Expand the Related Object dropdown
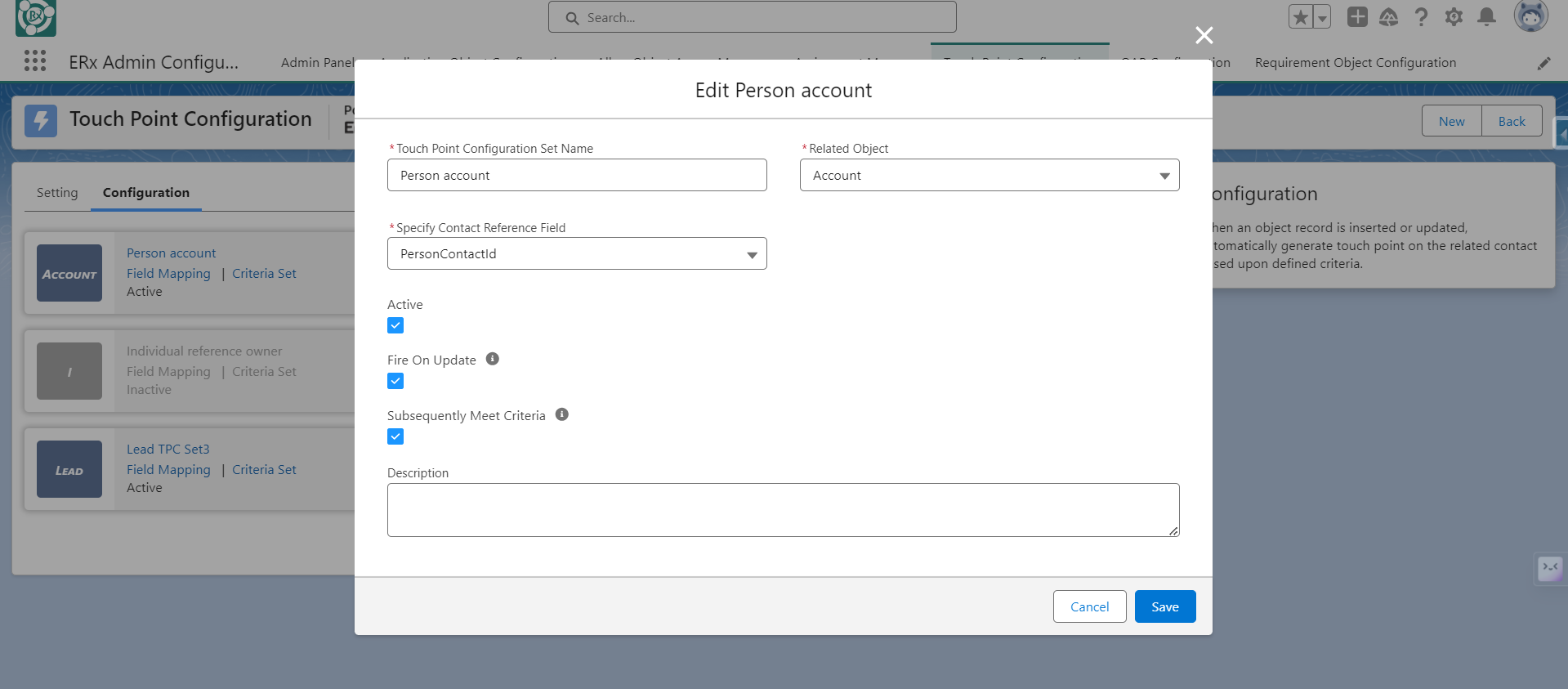 [989, 175]
